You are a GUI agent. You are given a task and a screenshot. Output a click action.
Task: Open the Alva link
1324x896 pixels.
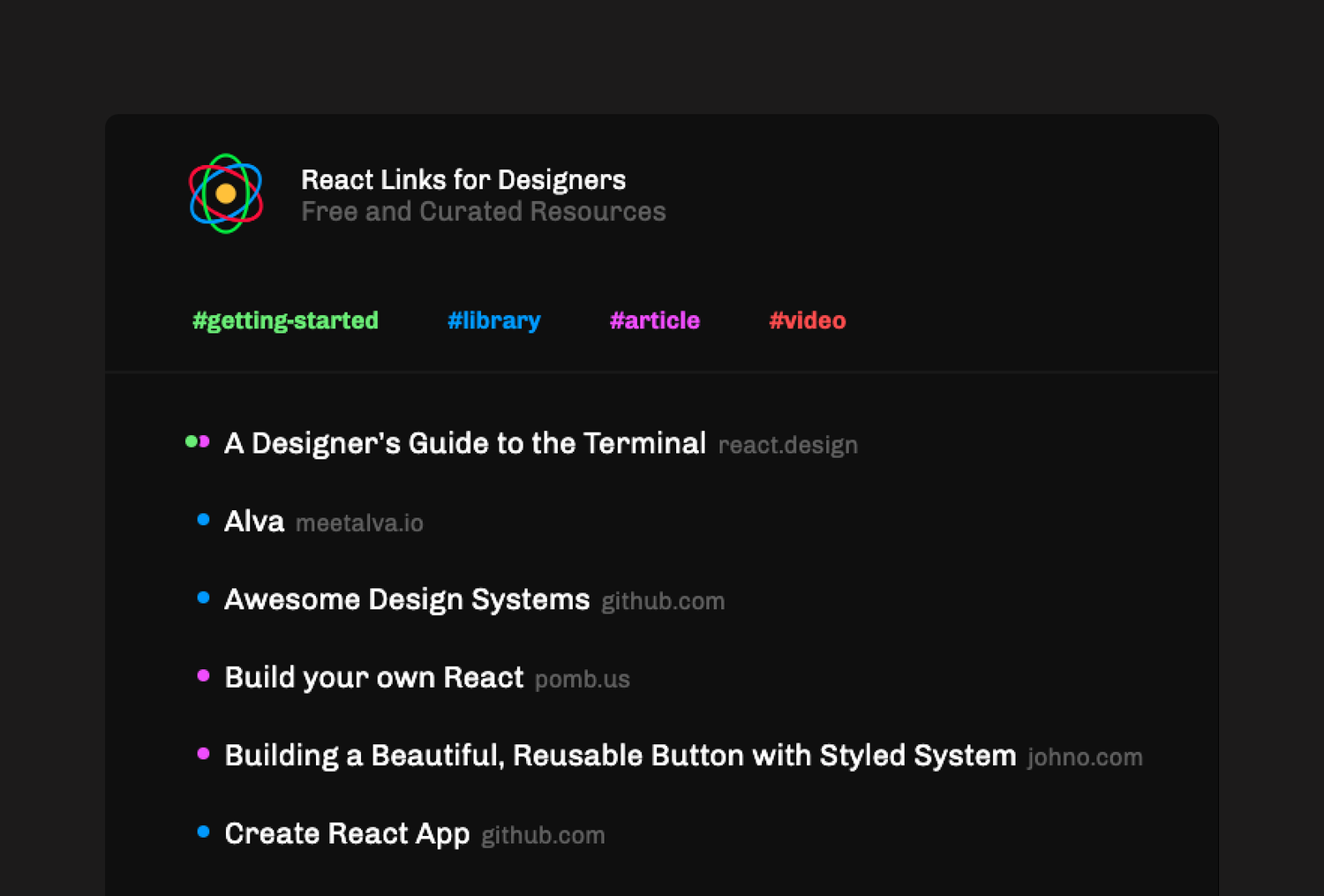tap(254, 522)
